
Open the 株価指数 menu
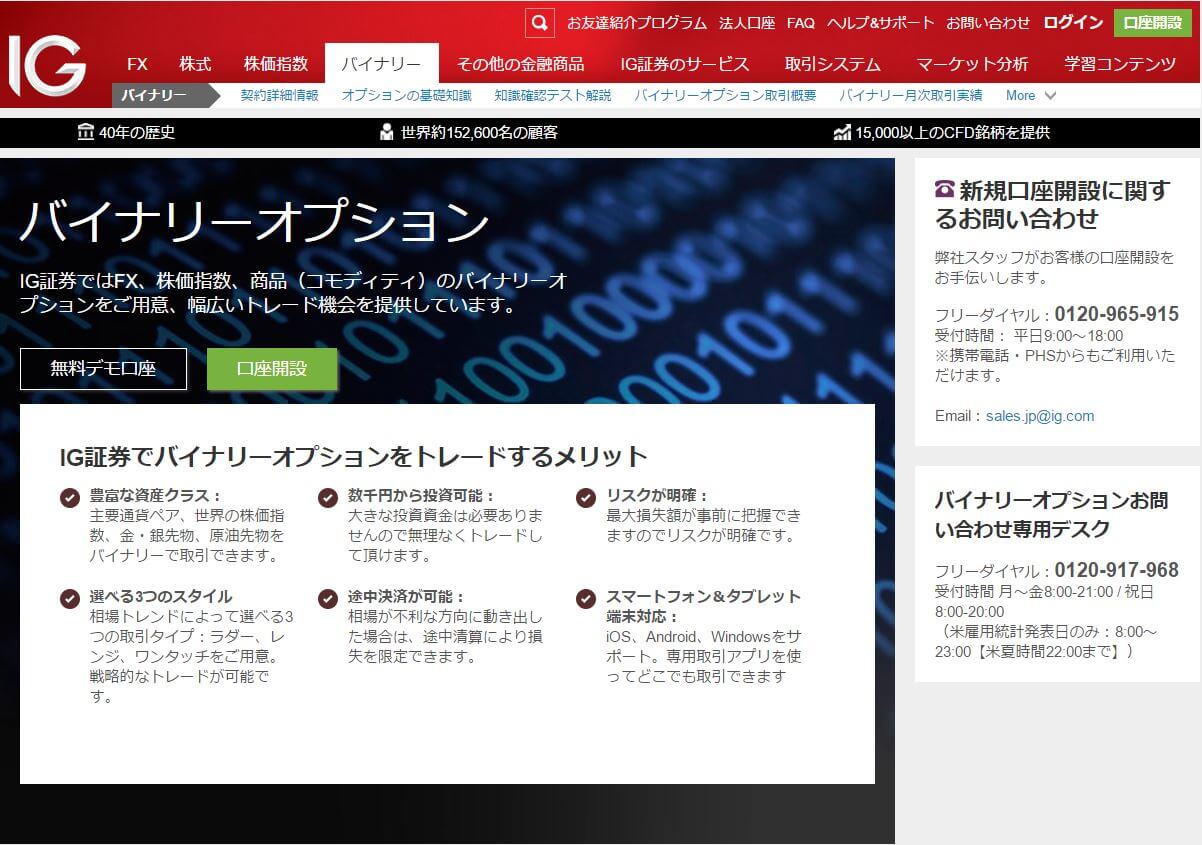[x=276, y=64]
